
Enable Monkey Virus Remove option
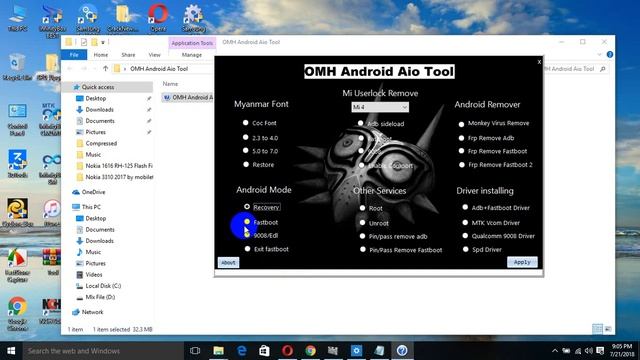click(x=461, y=124)
